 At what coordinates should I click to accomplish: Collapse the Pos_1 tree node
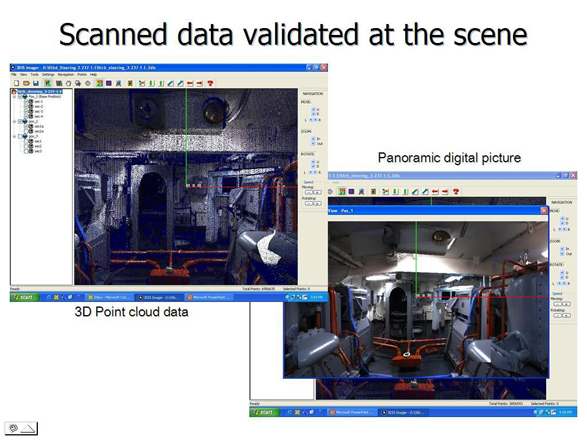[14, 97]
